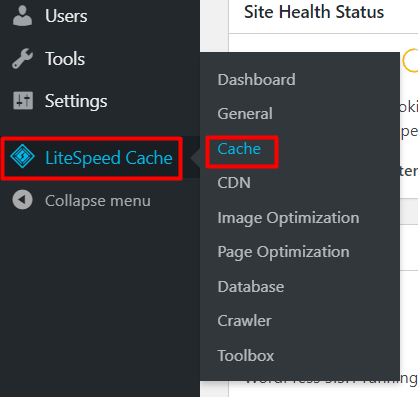Go to the CDN submenu entry
This screenshot has width=418, height=397.
[234, 183]
